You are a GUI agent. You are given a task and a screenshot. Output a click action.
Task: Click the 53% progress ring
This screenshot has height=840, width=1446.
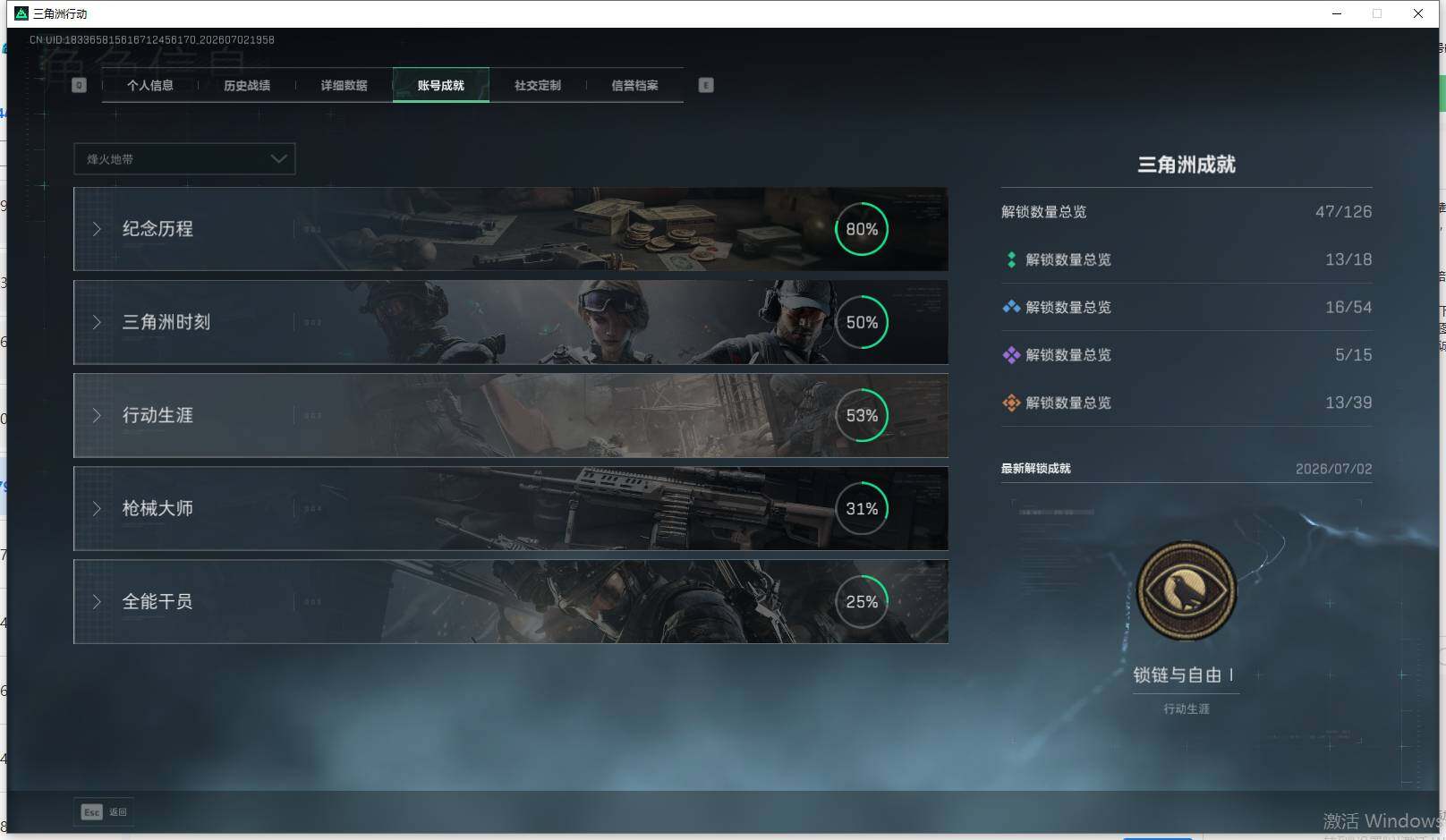point(862,415)
